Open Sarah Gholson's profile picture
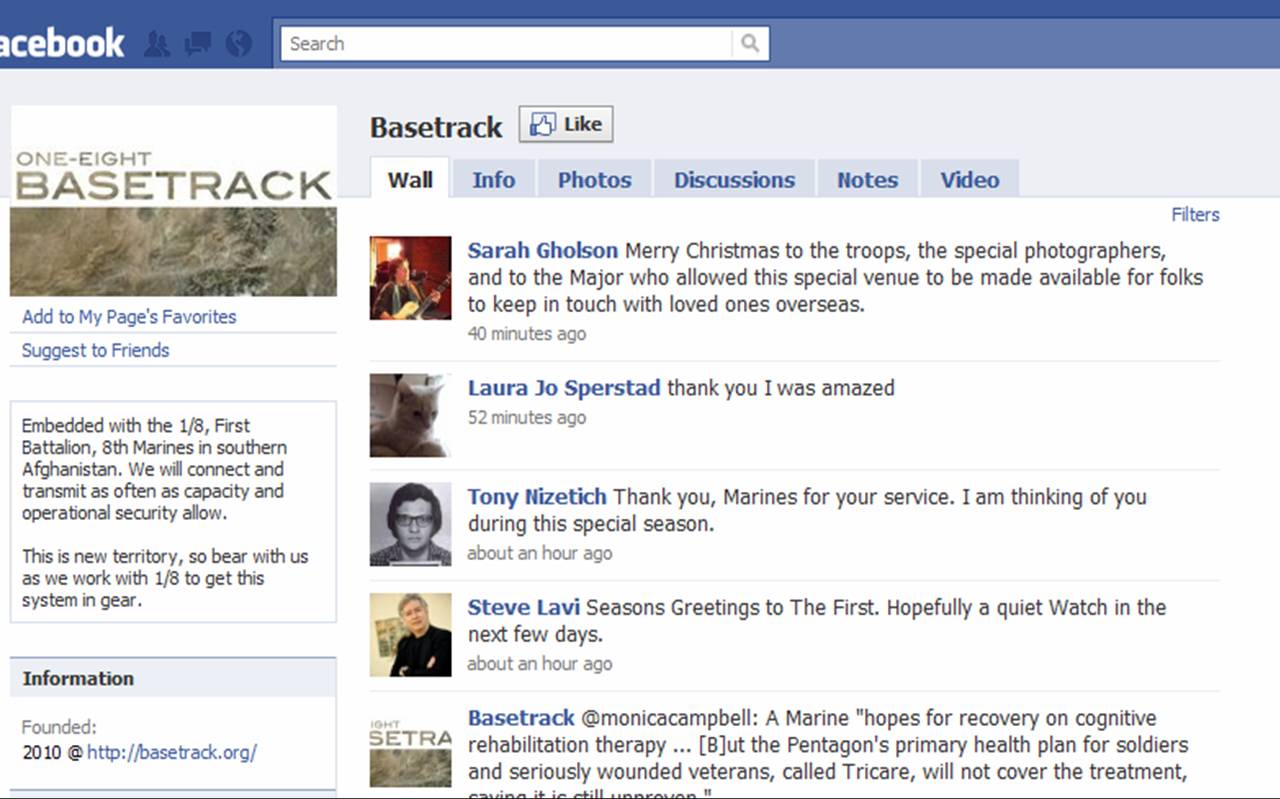Screen dimensions: 1280x799 coord(410,278)
